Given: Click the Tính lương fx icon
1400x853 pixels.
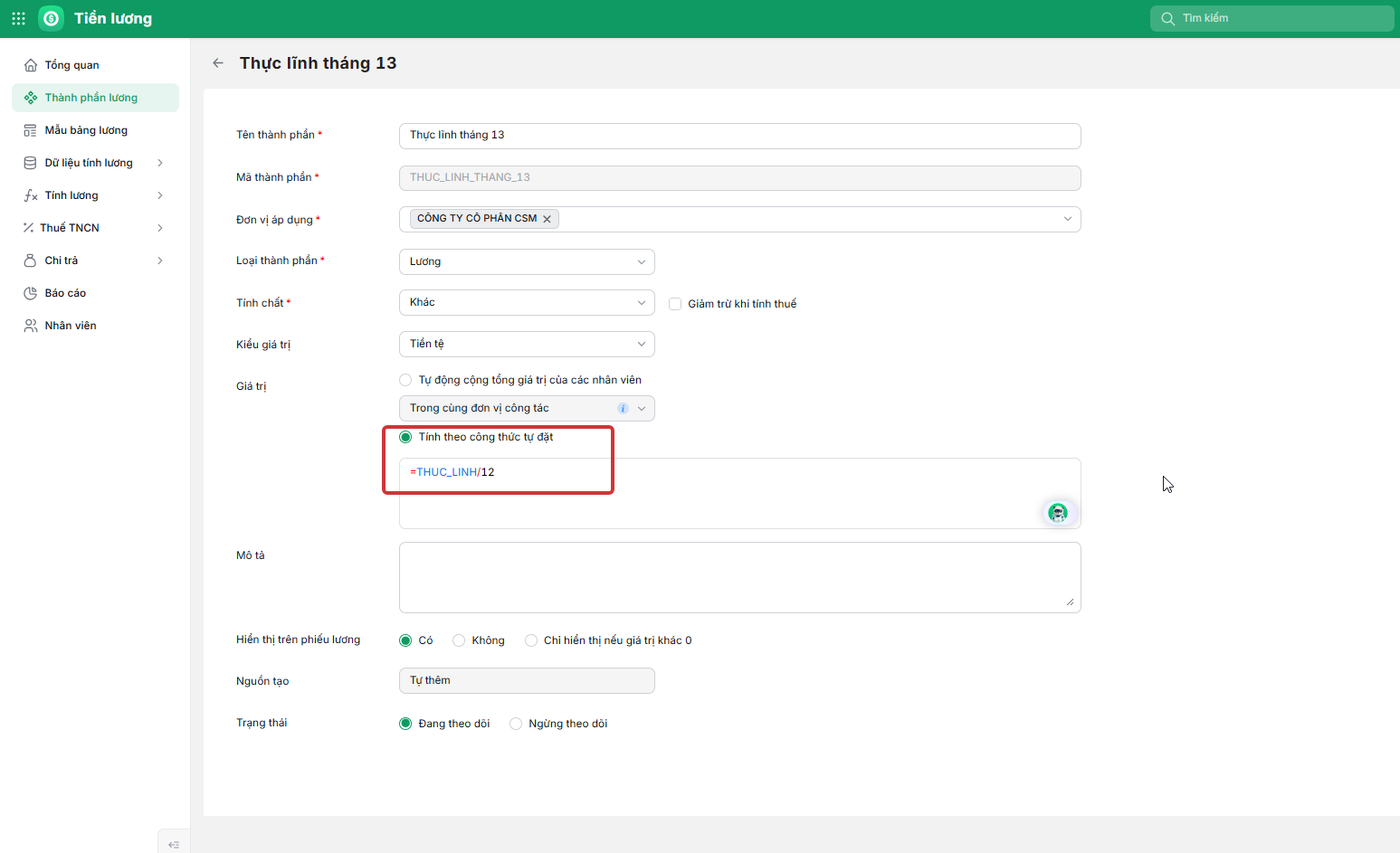Looking at the screenshot, I should point(31,195).
